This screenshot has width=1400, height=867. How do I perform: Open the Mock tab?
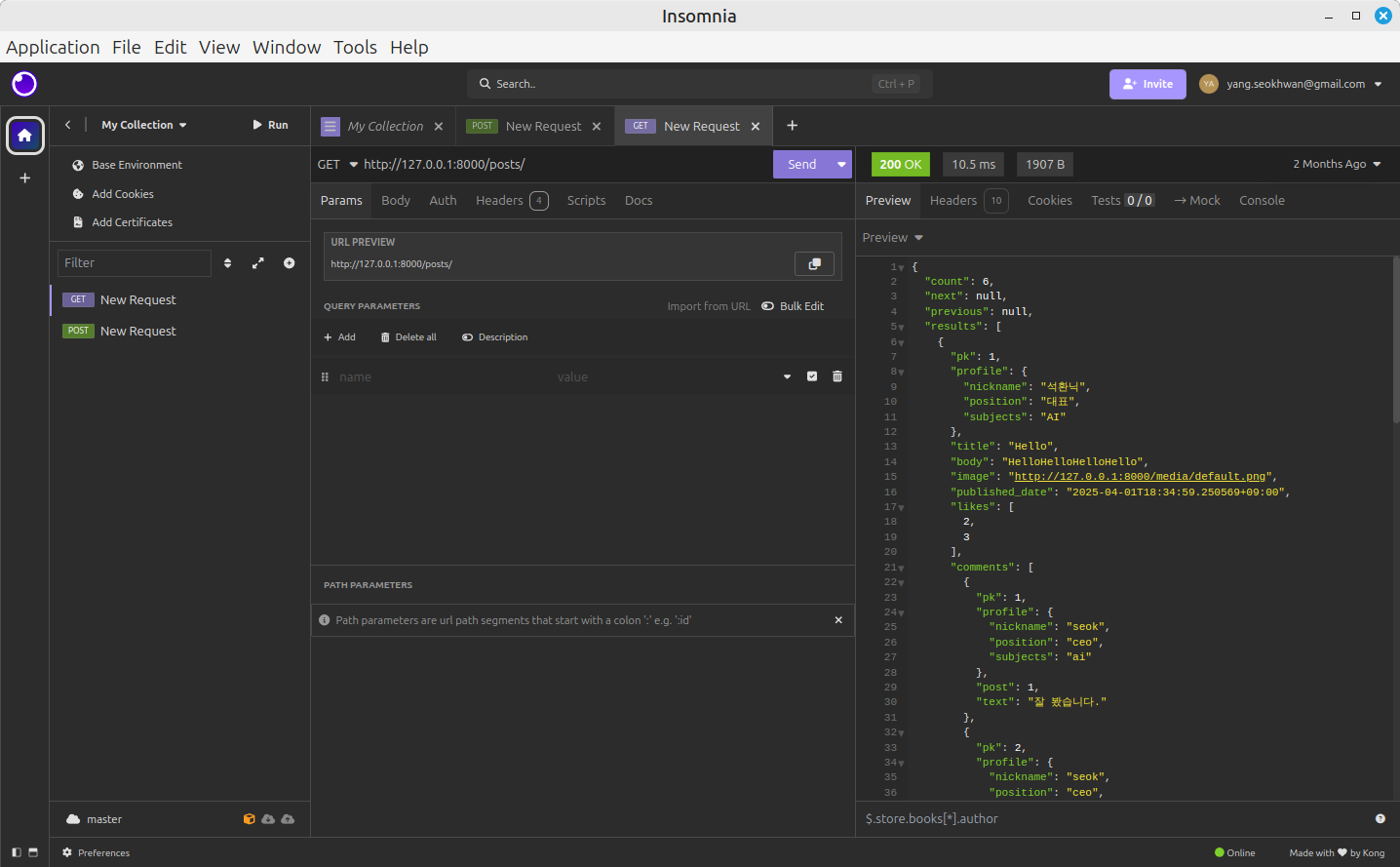click(1197, 200)
